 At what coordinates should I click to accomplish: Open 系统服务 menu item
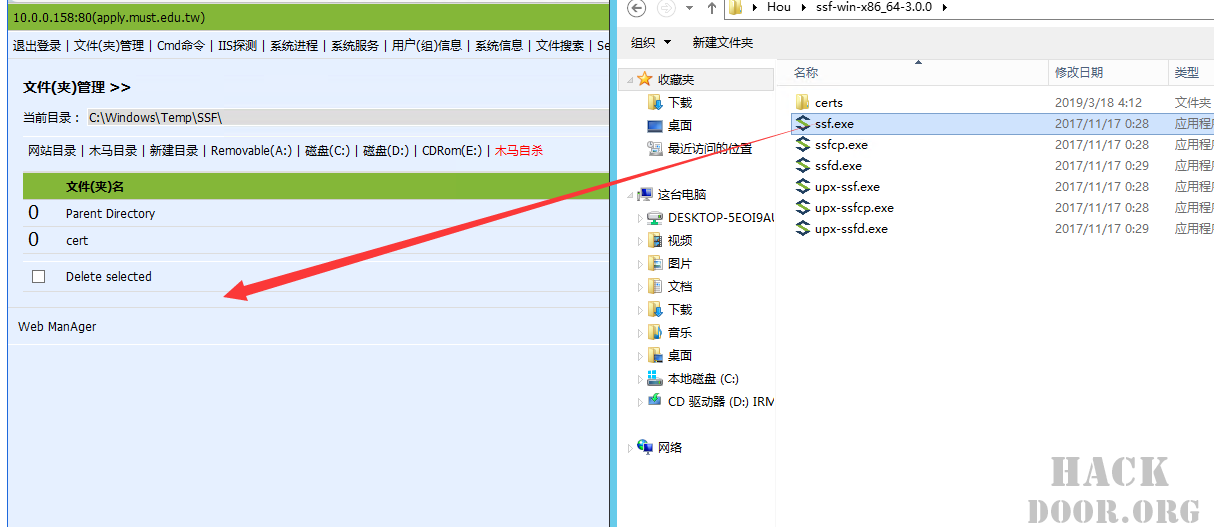click(355, 46)
